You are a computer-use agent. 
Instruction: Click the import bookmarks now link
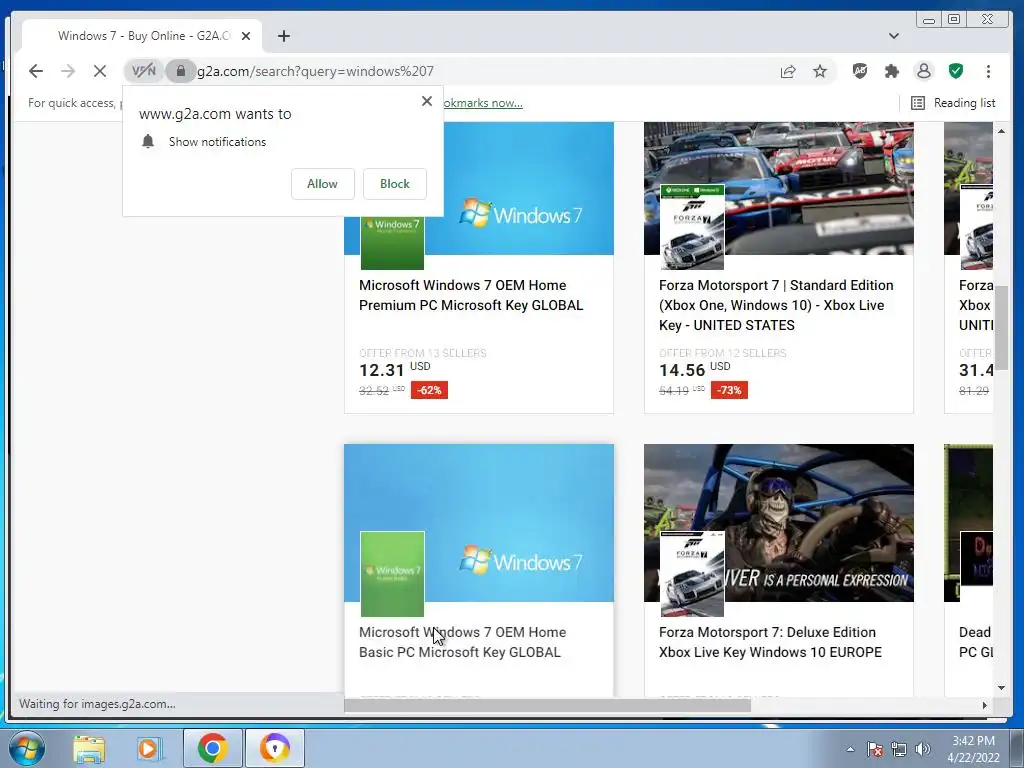pyautogui.click(x=483, y=103)
